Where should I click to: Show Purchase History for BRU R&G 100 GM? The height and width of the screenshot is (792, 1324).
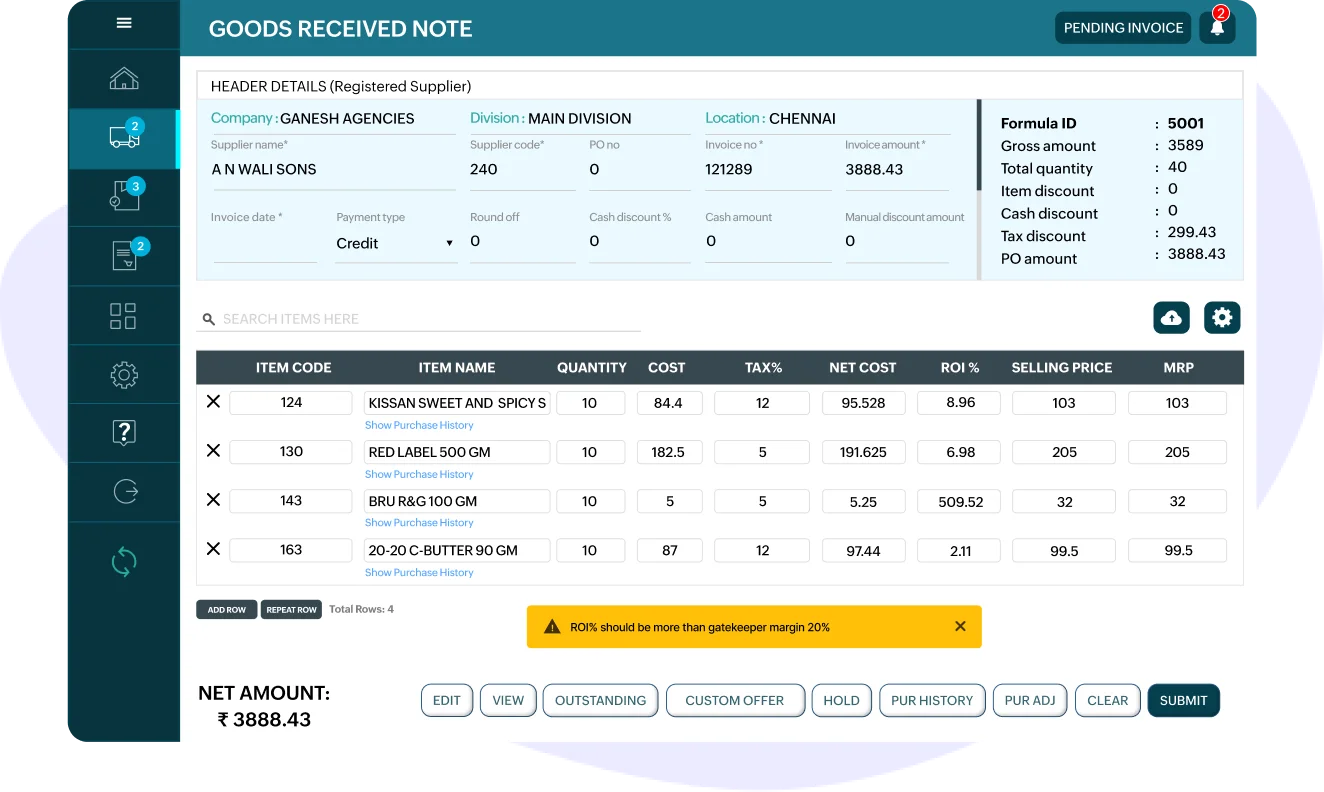(x=419, y=522)
